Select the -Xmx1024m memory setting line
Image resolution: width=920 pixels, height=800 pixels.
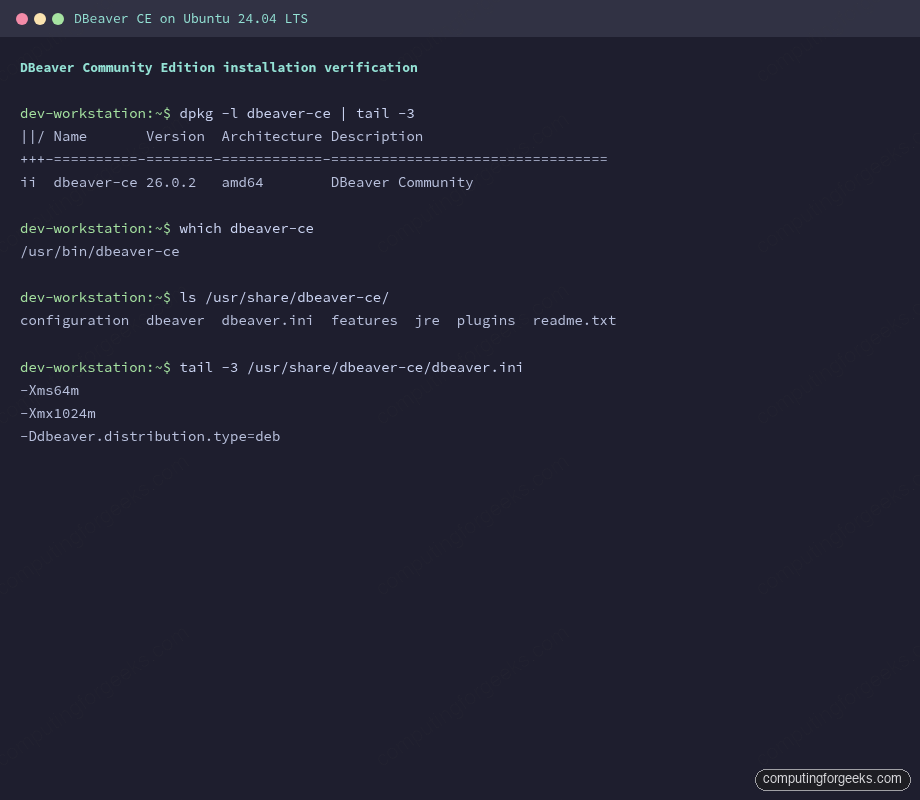click(x=57, y=413)
